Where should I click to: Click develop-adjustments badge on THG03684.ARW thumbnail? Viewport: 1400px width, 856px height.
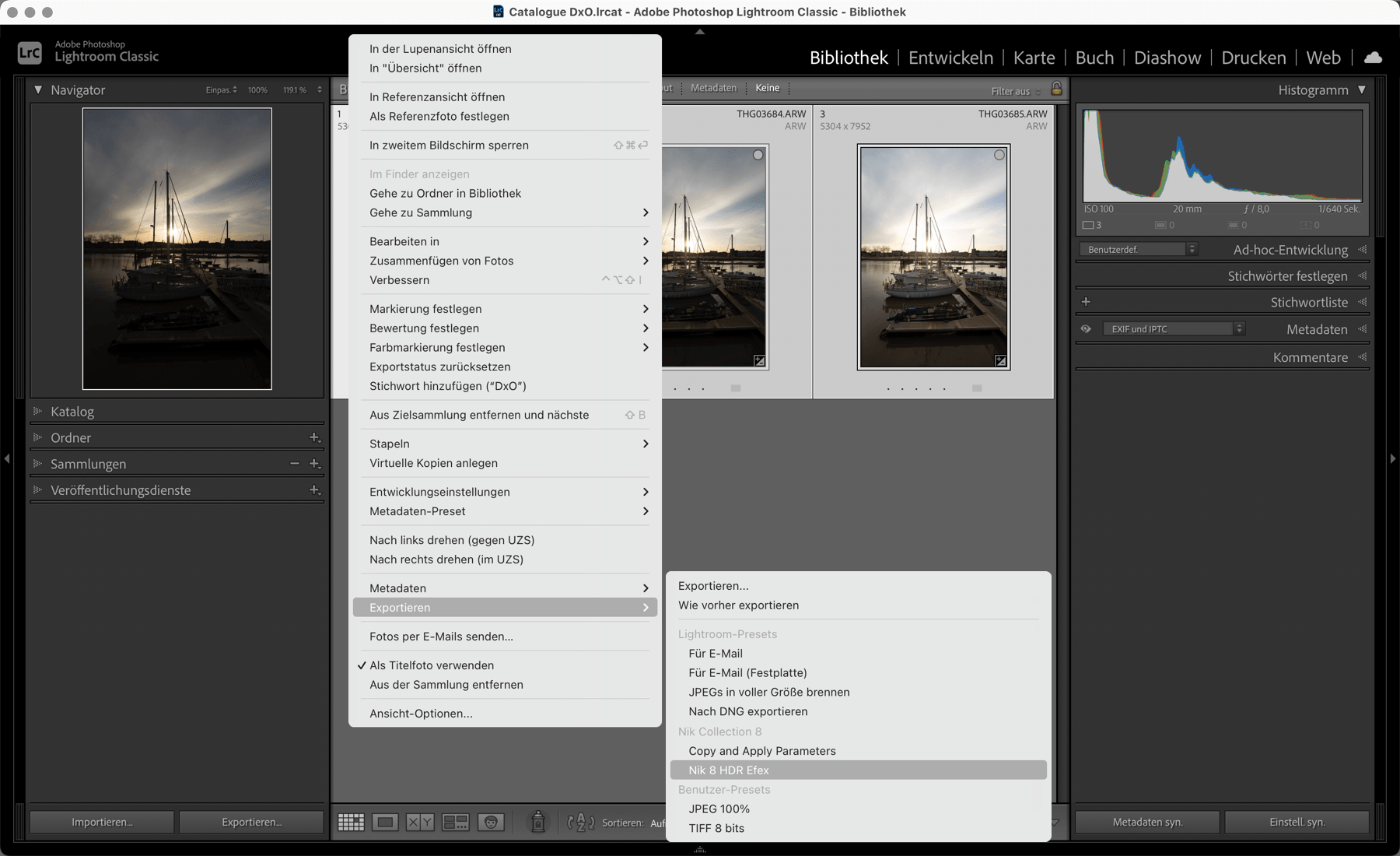coord(759,361)
